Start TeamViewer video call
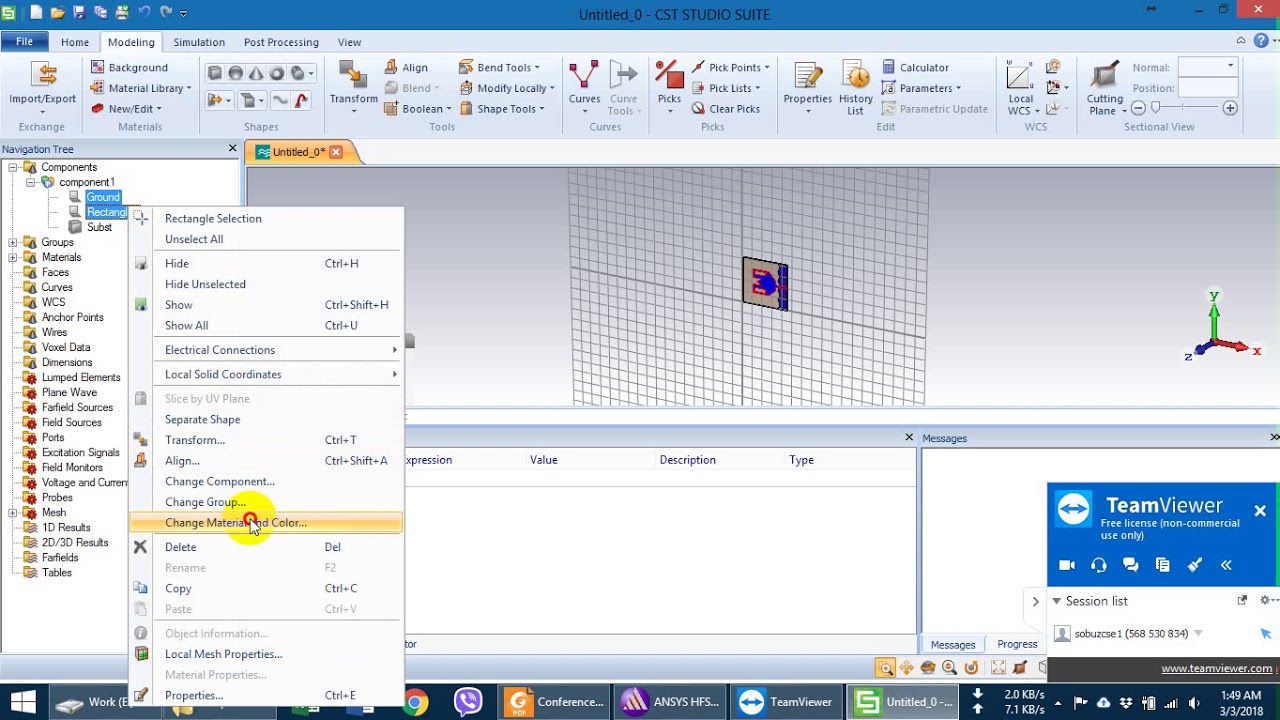This screenshot has width=1280, height=720. click(1067, 565)
